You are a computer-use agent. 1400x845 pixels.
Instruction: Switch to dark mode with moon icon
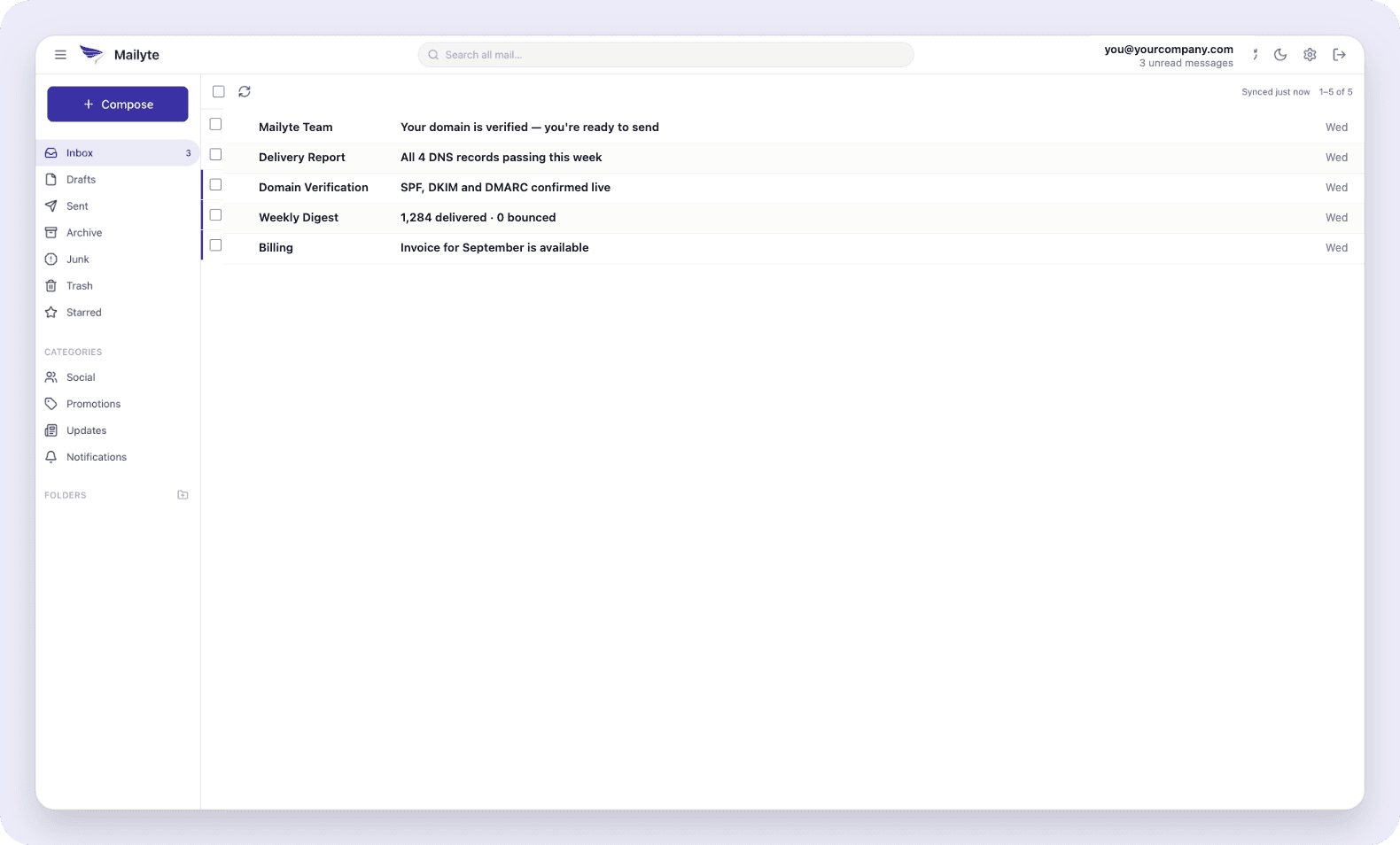(1280, 55)
